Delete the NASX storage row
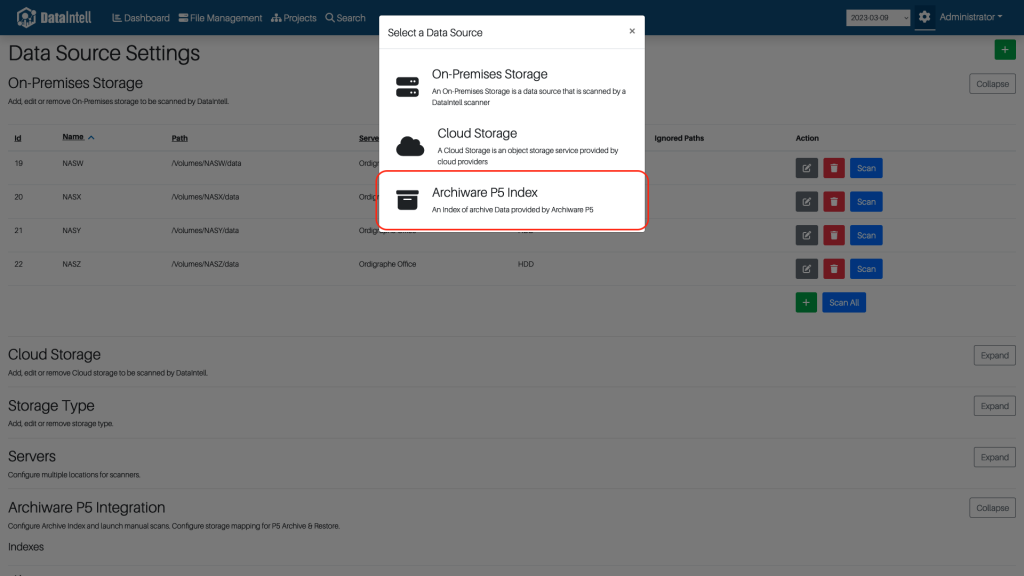The height and width of the screenshot is (576, 1024). 834,202
